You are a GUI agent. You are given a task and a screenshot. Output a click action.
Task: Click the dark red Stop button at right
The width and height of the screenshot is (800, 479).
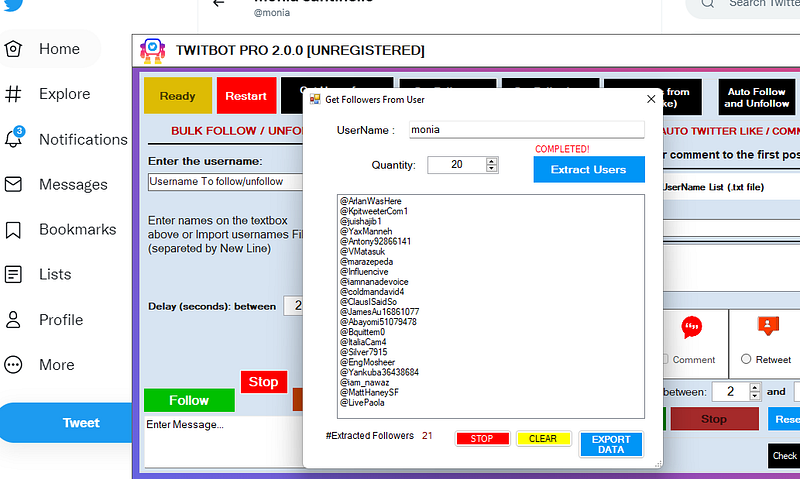[x=714, y=419]
